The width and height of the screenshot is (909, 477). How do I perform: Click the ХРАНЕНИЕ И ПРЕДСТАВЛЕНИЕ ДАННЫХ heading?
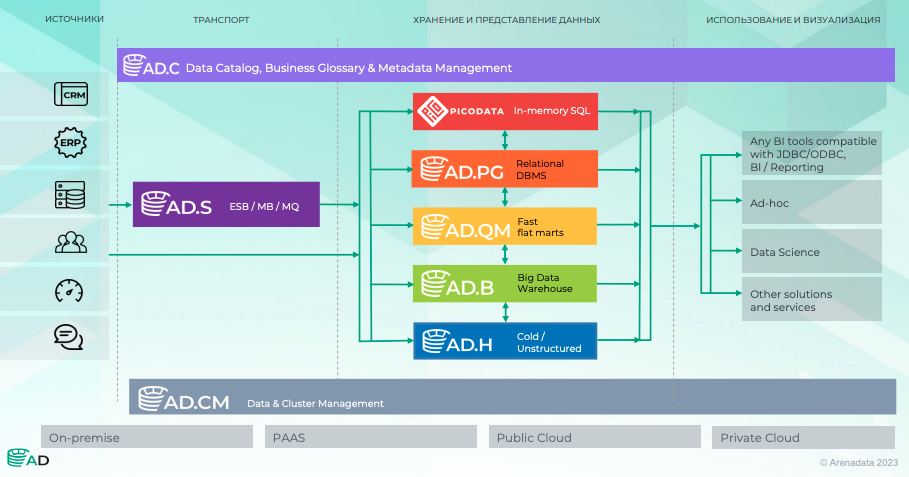(506, 20)
